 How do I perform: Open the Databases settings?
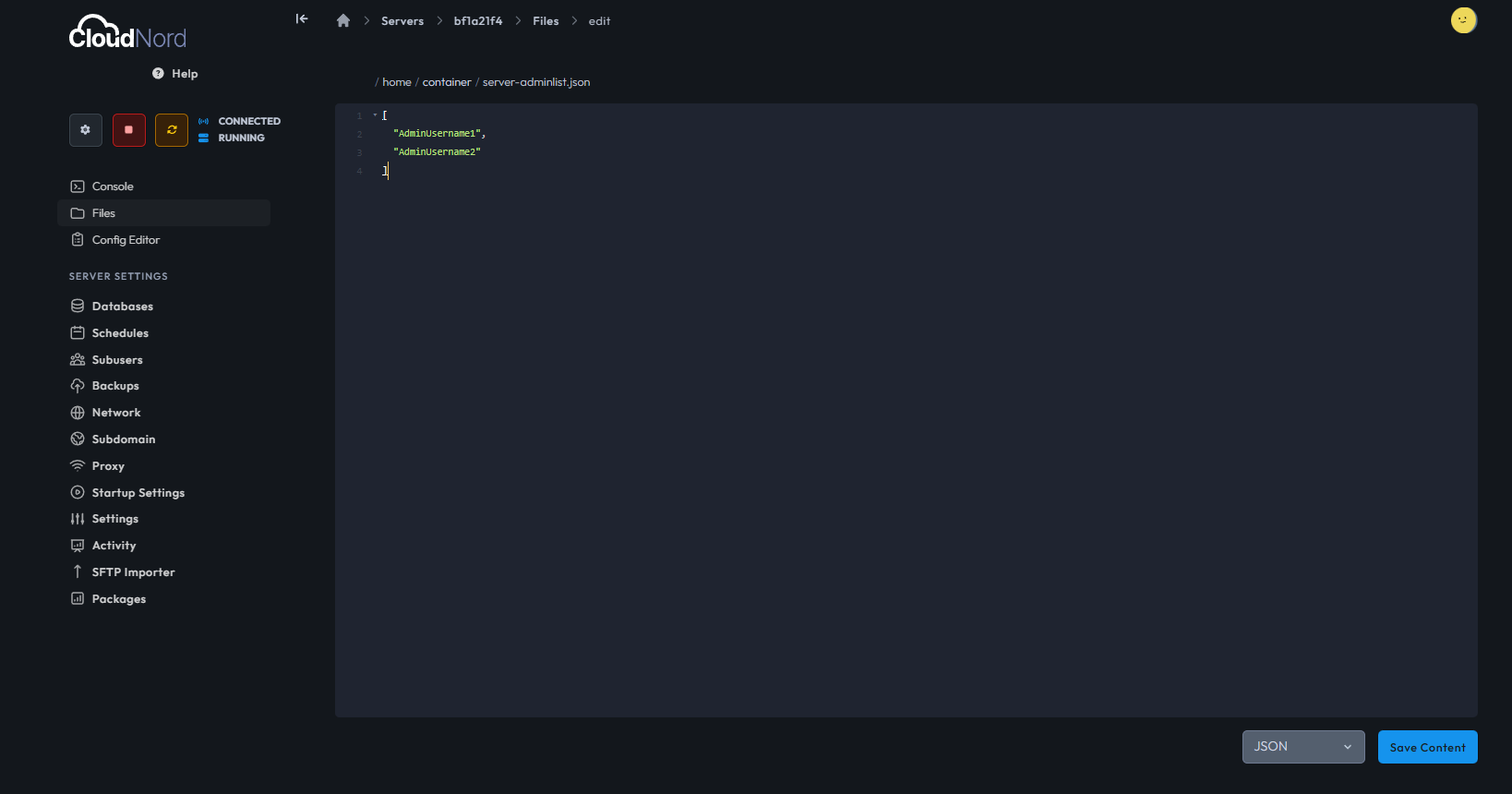pos(122,307)
